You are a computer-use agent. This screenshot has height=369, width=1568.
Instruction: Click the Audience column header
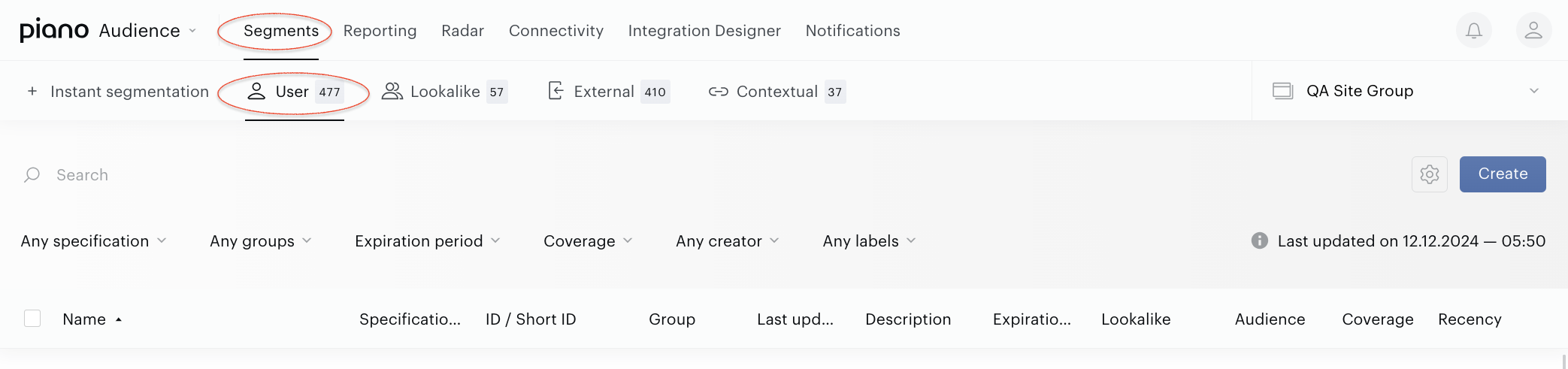[x=1270, y=319]
